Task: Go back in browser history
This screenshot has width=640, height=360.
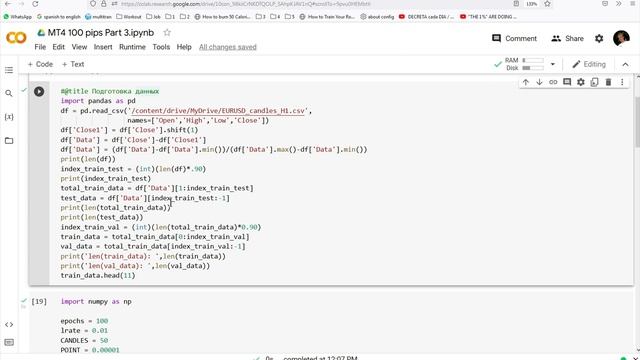Action: click(8, 4)
